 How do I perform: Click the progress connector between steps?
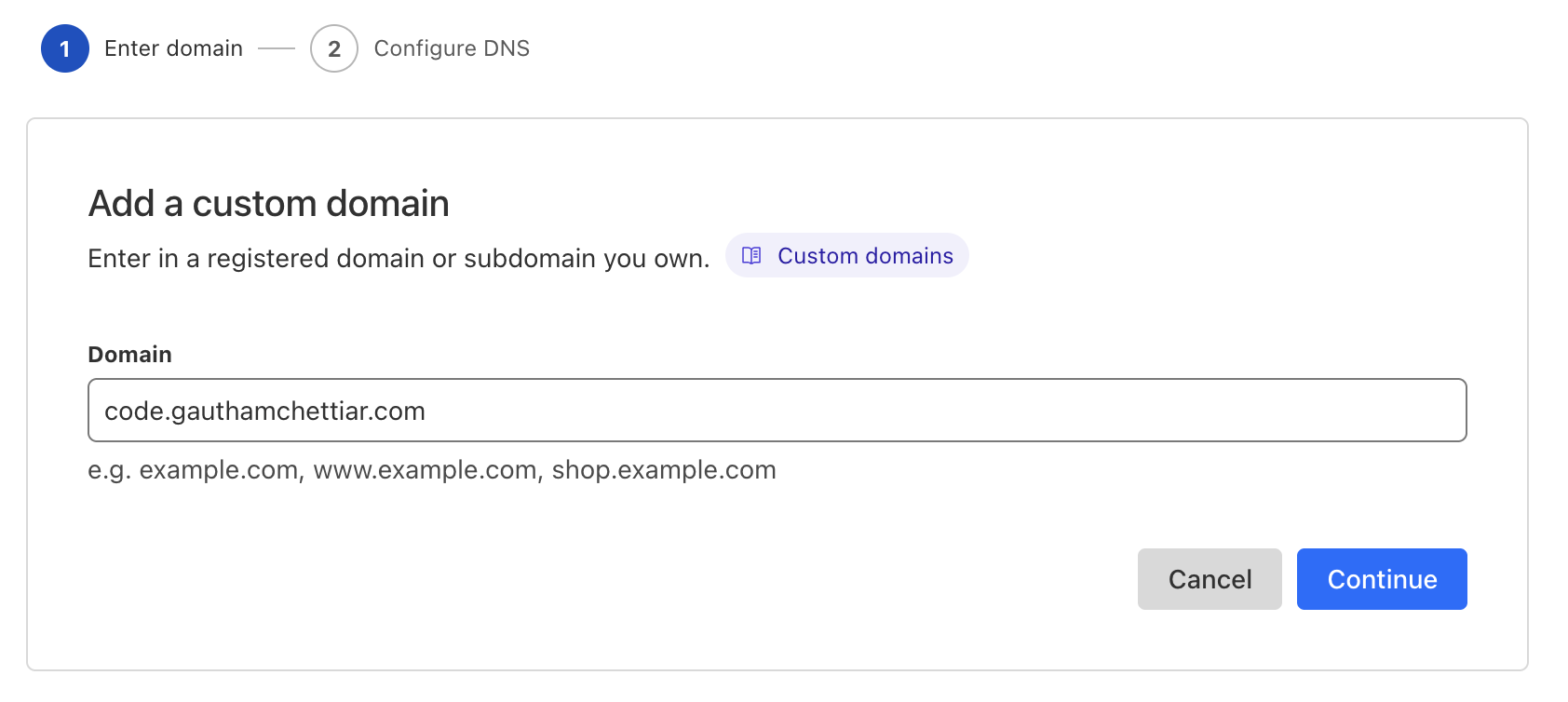[x=277, y=48]
